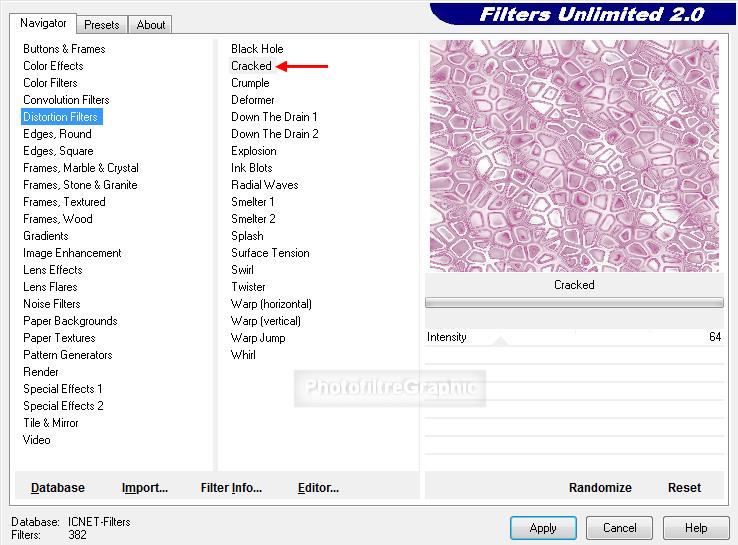Open the About tab
738x545 pixels.
[x=151, y=25]
